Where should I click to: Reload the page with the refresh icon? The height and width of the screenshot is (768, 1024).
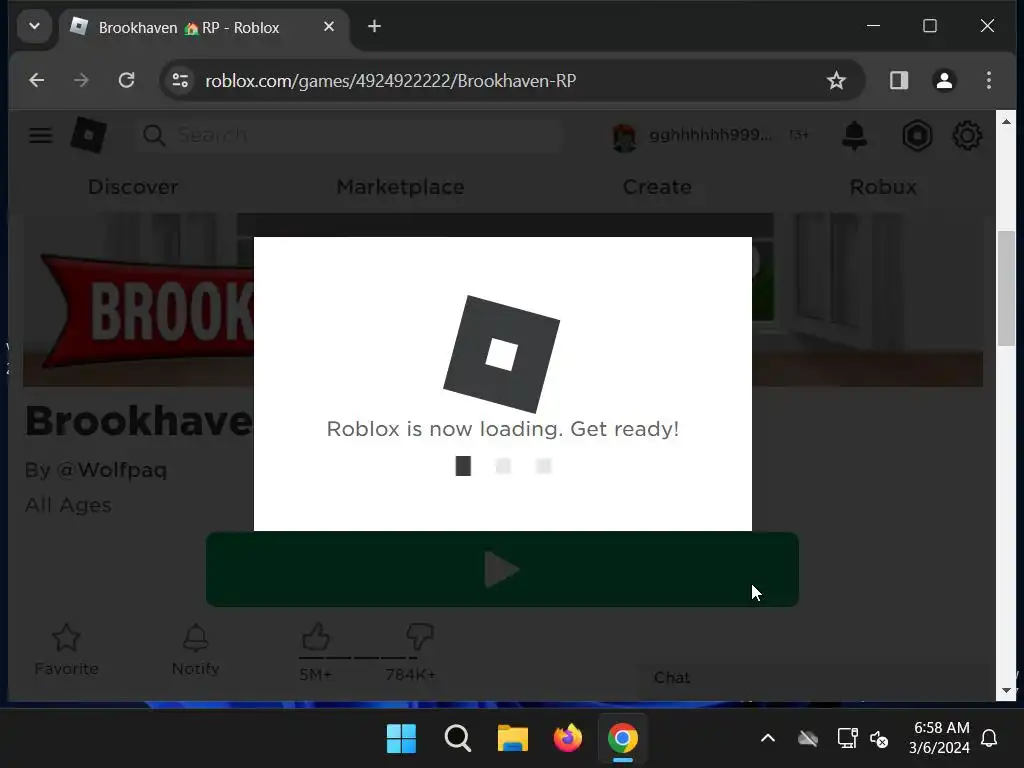coord(126,80)
